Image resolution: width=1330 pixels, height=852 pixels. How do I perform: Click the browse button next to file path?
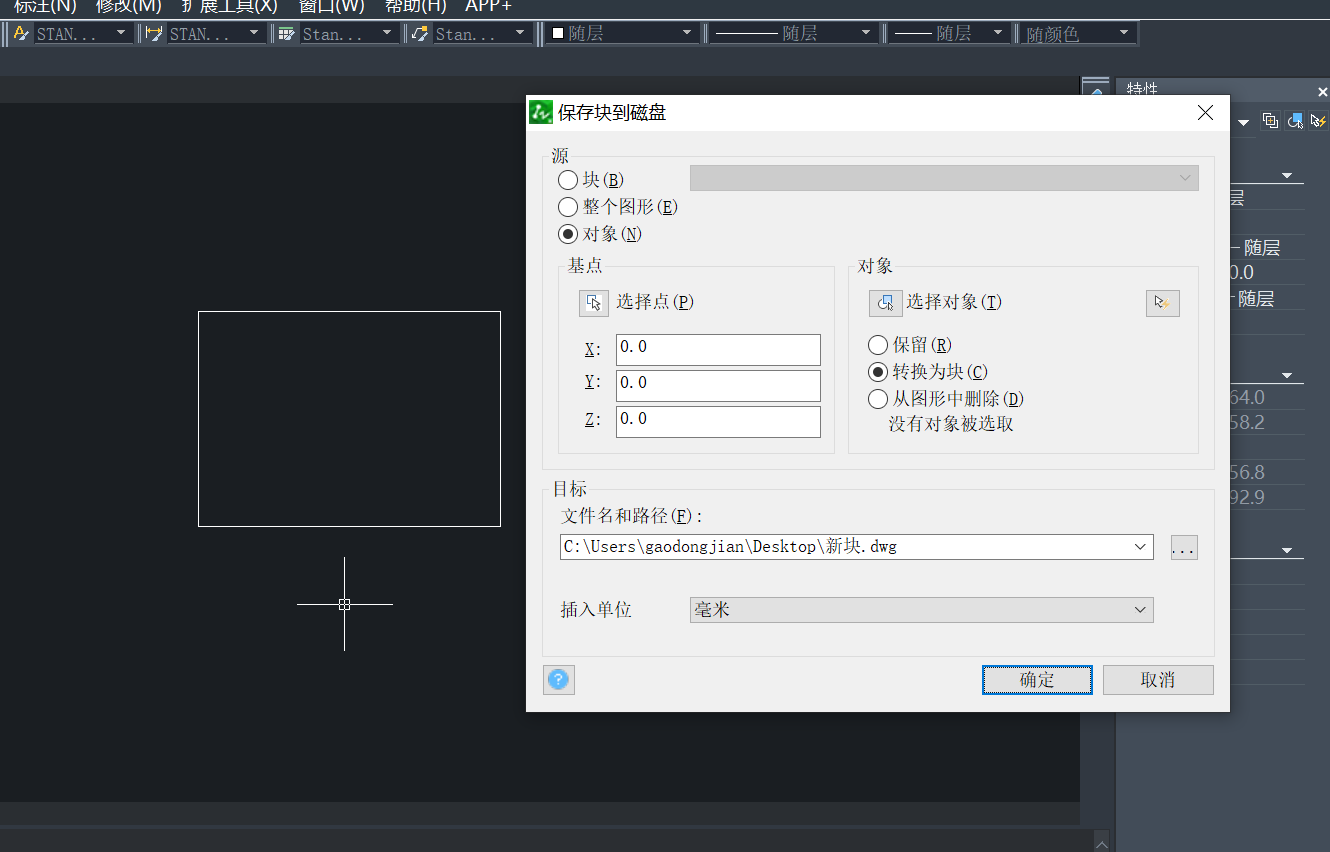click(x=1184, y=547)
